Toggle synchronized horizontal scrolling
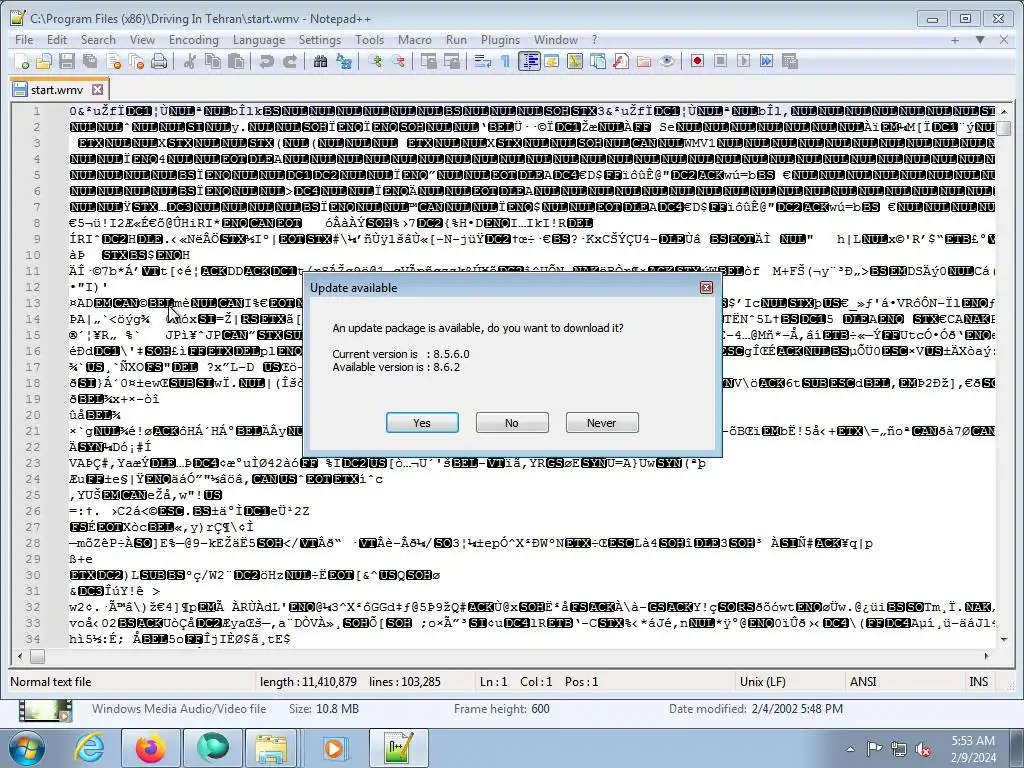 pyautogui.click(x=451, y=61)
